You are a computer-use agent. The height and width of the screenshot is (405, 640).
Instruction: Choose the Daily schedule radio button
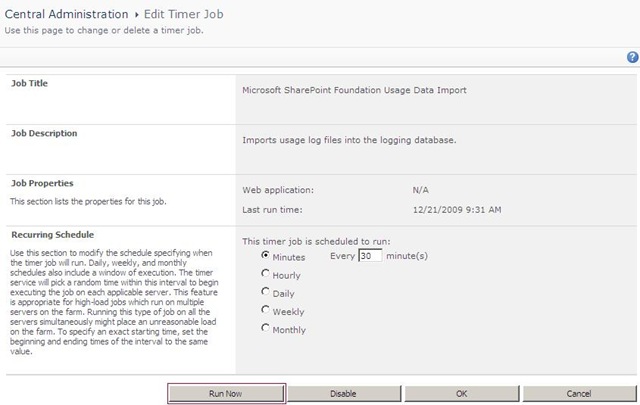pos(265,292)
